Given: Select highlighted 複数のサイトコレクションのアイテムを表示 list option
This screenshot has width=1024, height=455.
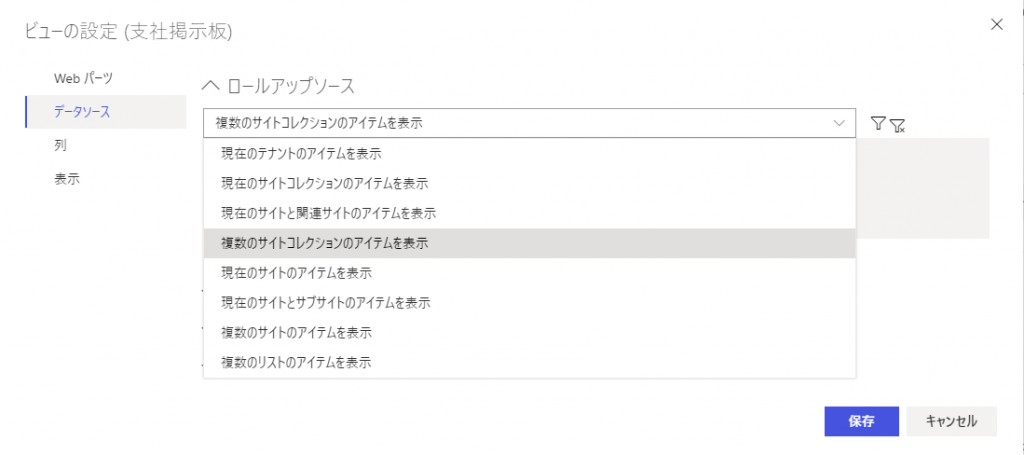Looking at the screenshot, I should (324, 243).
